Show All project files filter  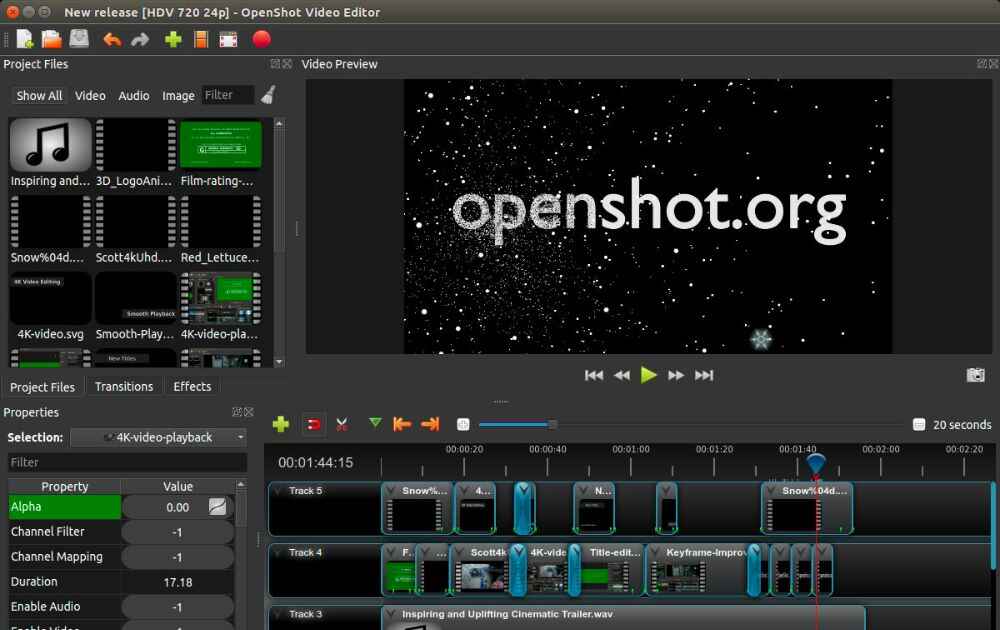click(x=39, y=96)
